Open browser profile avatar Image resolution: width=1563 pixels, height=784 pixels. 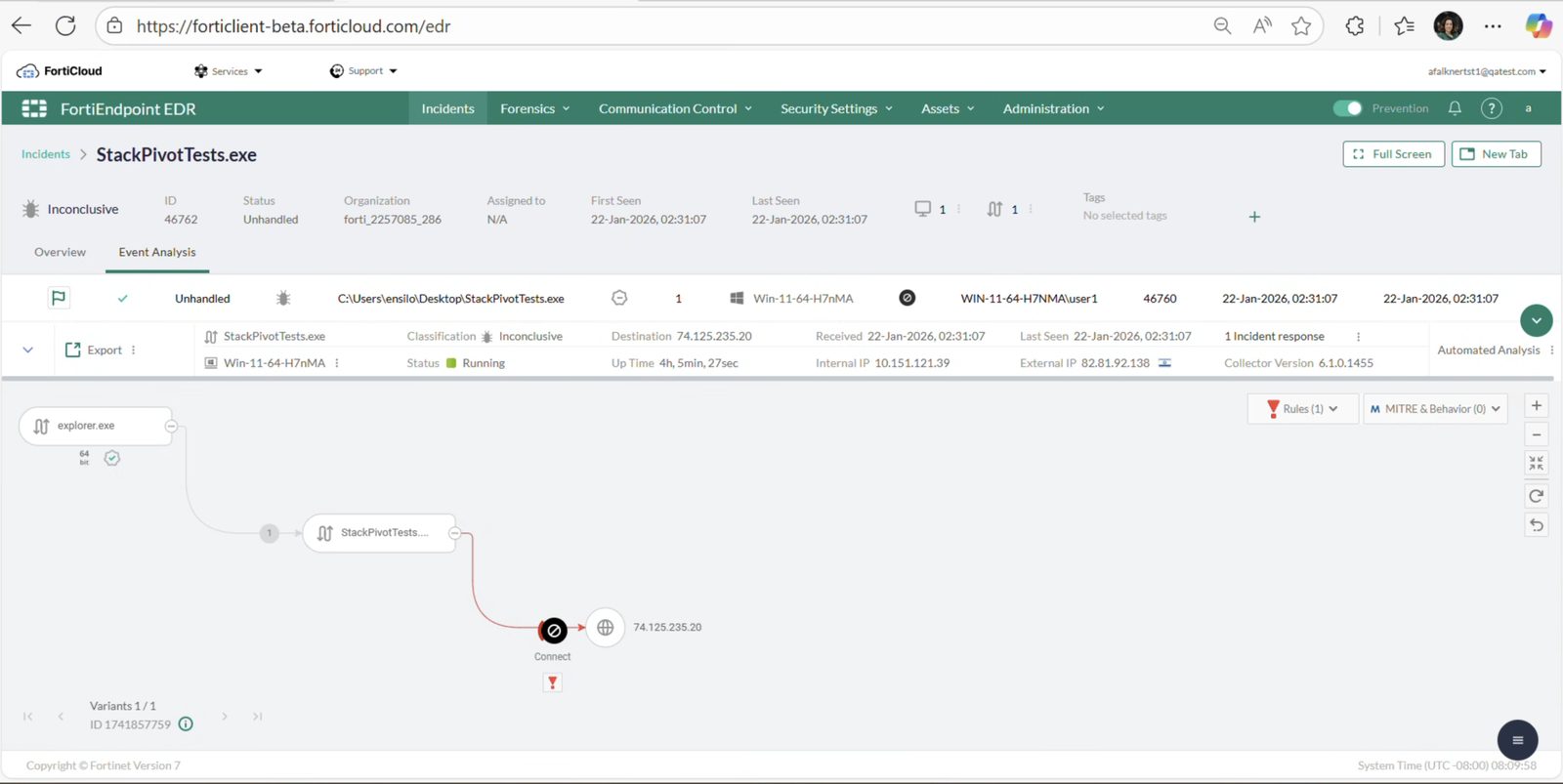click(1448, 26)
